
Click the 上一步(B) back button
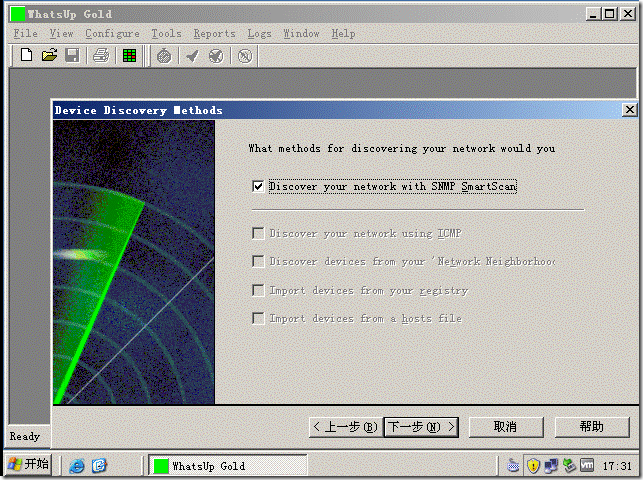click(x=346, y=427)
